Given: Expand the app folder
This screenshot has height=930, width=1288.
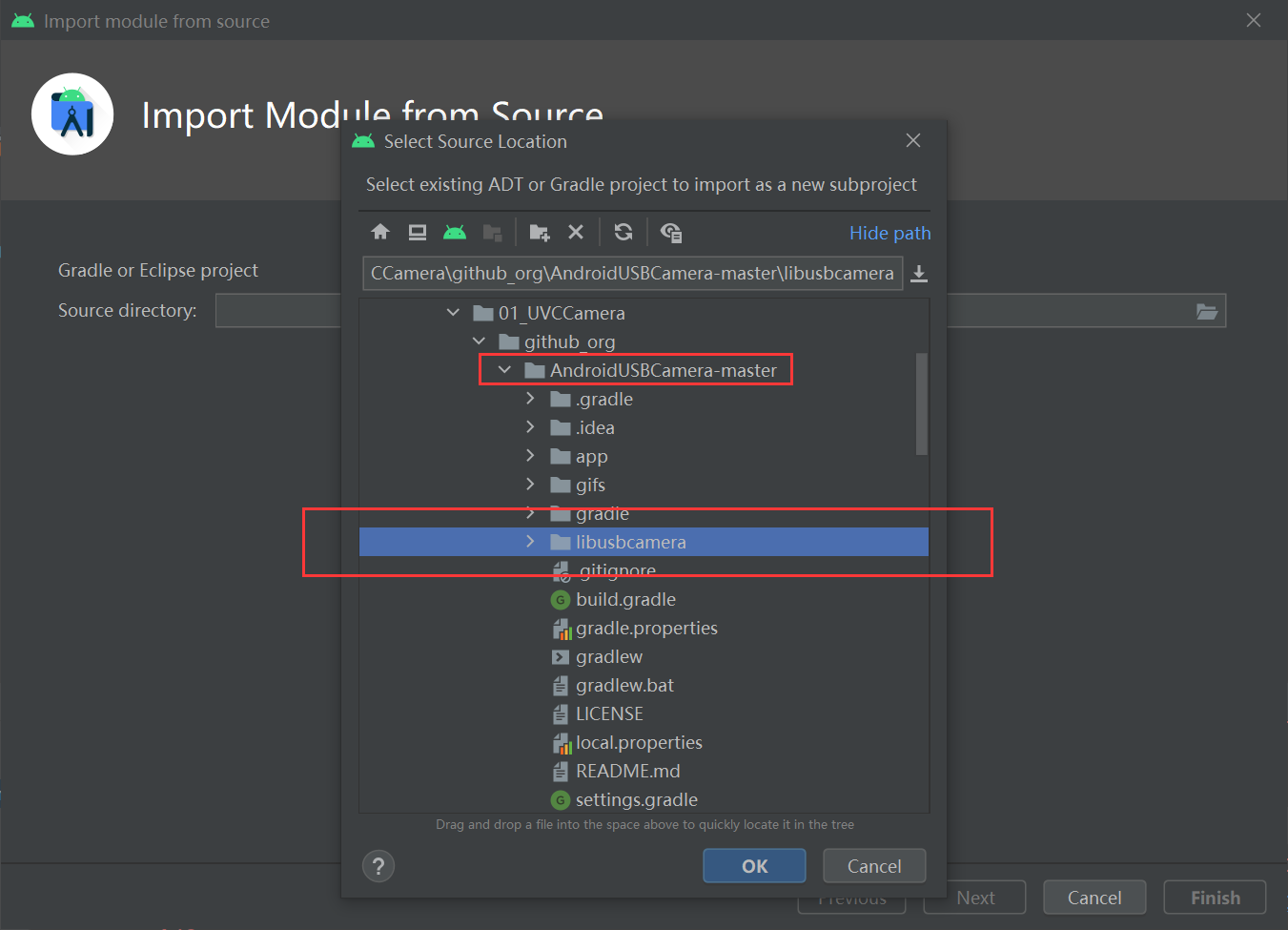Looking at the screenshot, I should pos(530,456).
